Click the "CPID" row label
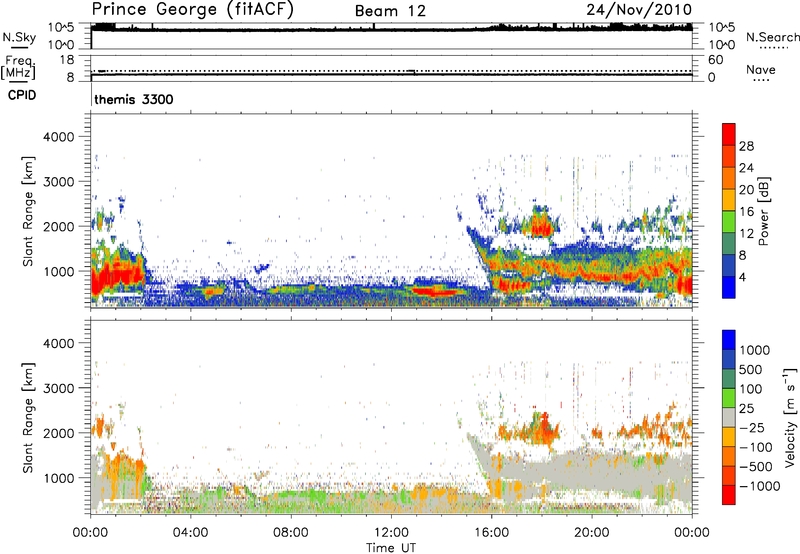The width and height of the screenshot is (800, 554). pos(22,95)
